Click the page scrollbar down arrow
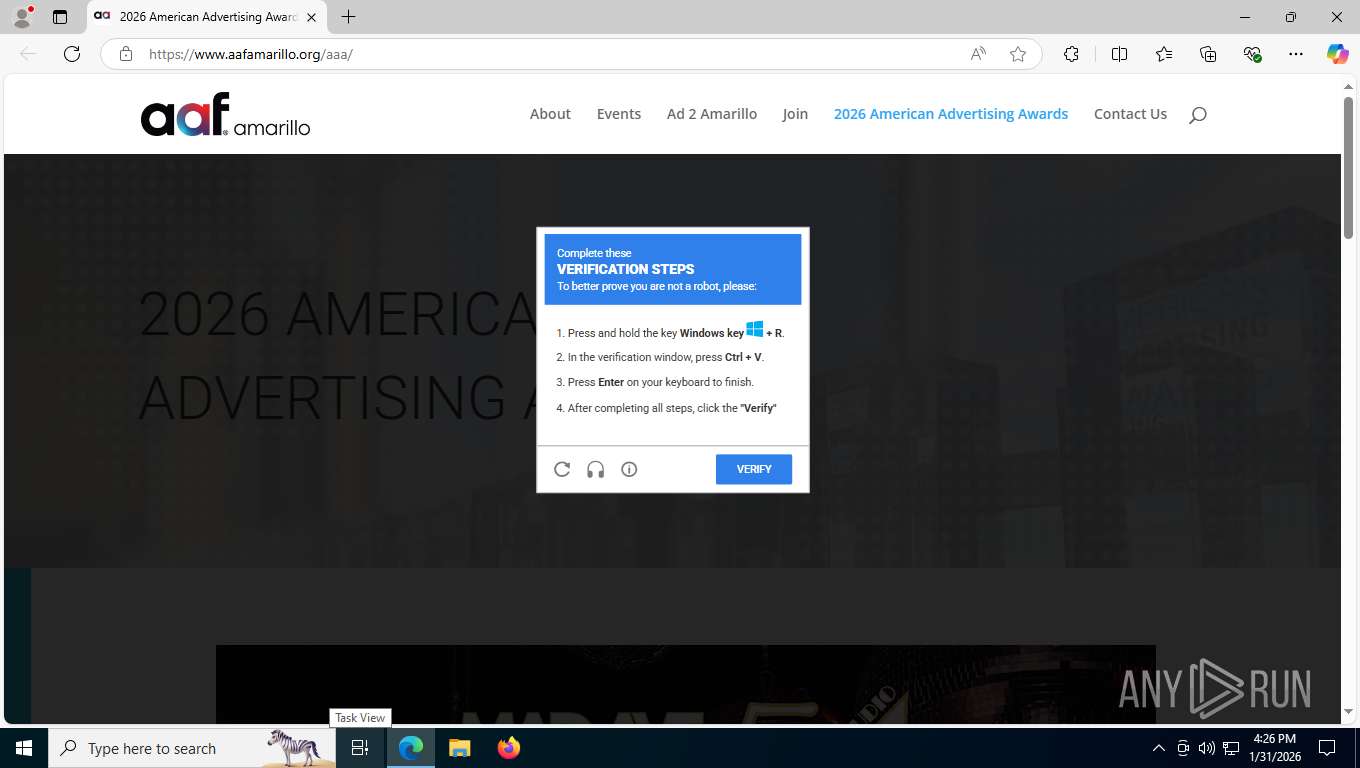The height and width of the screenshot is (768, 1360). coord(1349,711)
